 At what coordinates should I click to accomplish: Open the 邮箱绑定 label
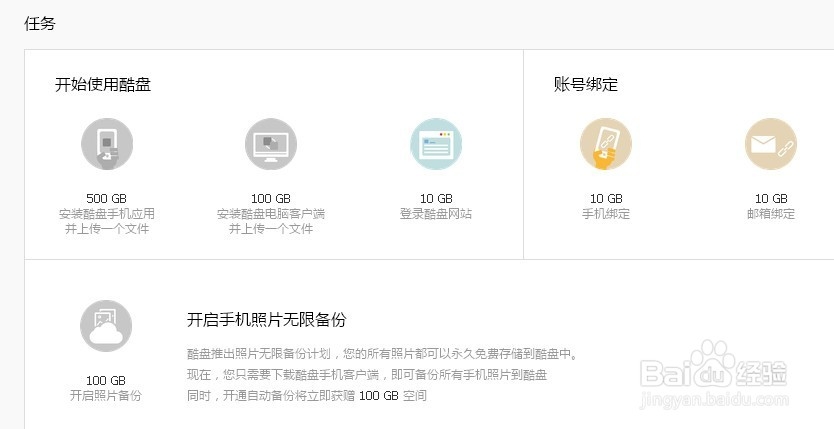771,214
